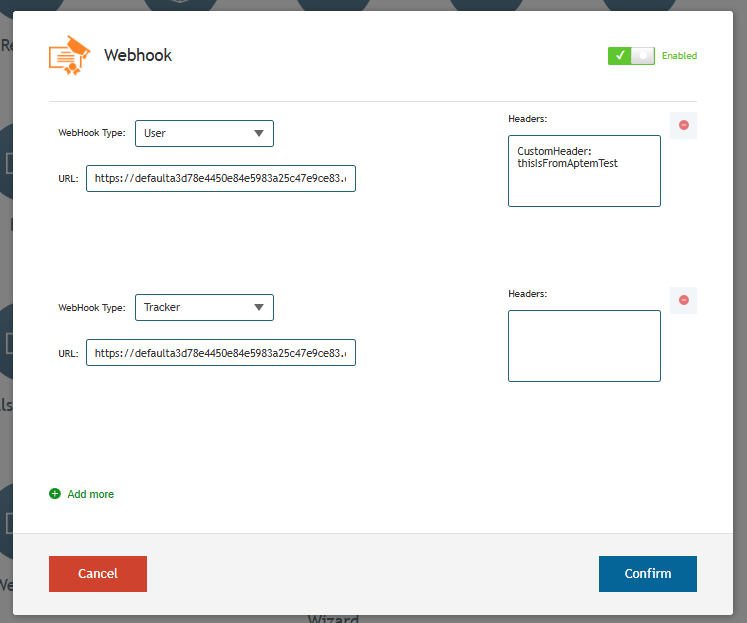The image size is (747, 623).
Task: Focus the URL field for User webhook
Action: tap(221, 179)
